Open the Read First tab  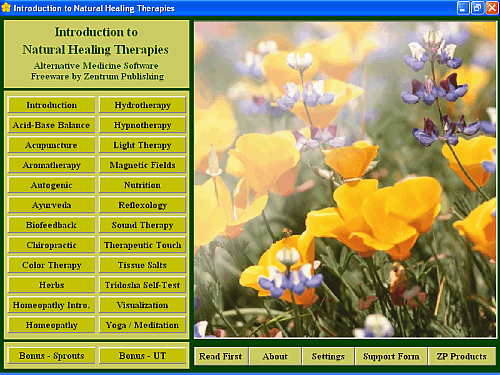(221, 356)
